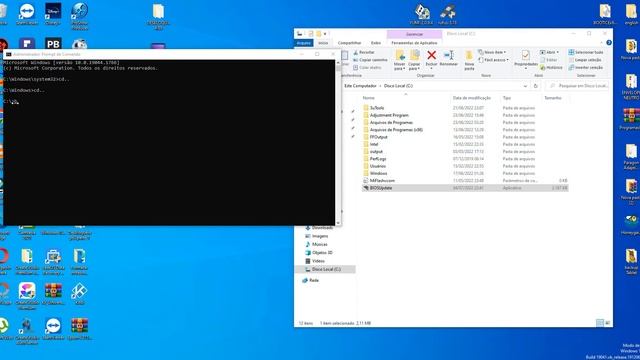Switch to the Exibir ribbon tab
The height and width of the screenshot is (360, 640).
point(376,43)
